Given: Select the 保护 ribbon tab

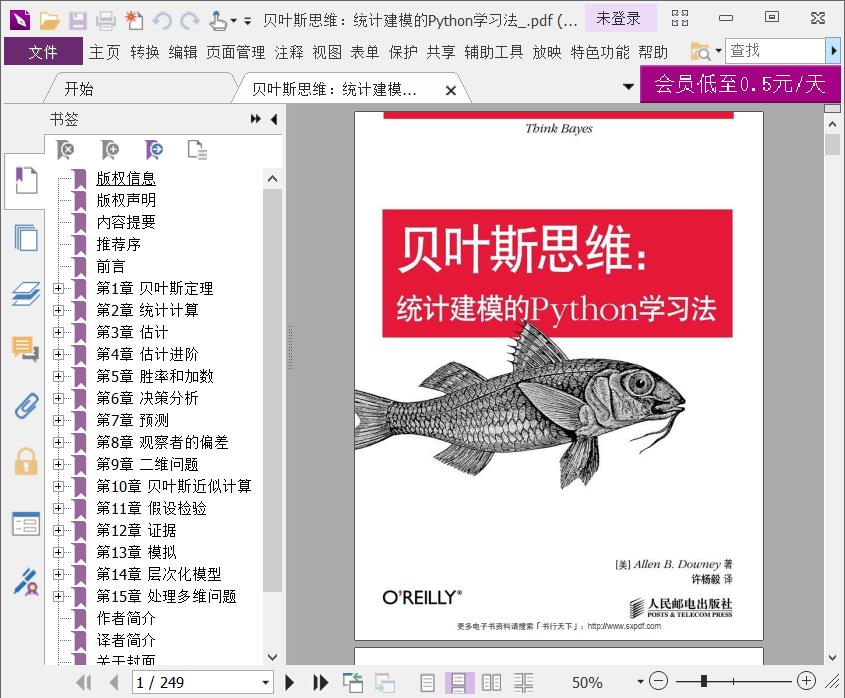Looking at the screenshot, I should (403, 52).
